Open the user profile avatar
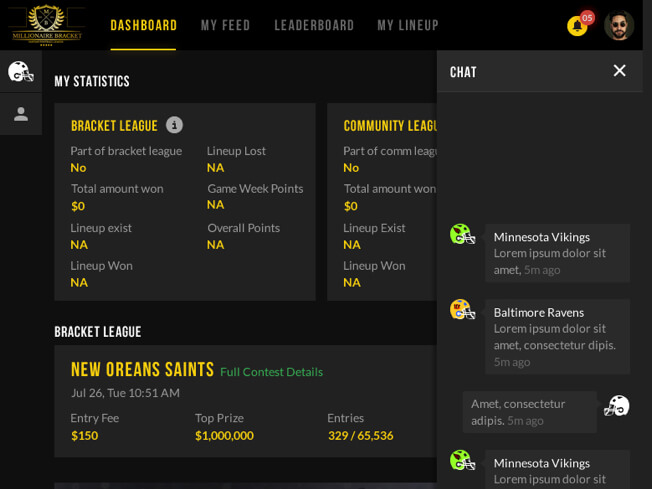 [x=619, y=25]
